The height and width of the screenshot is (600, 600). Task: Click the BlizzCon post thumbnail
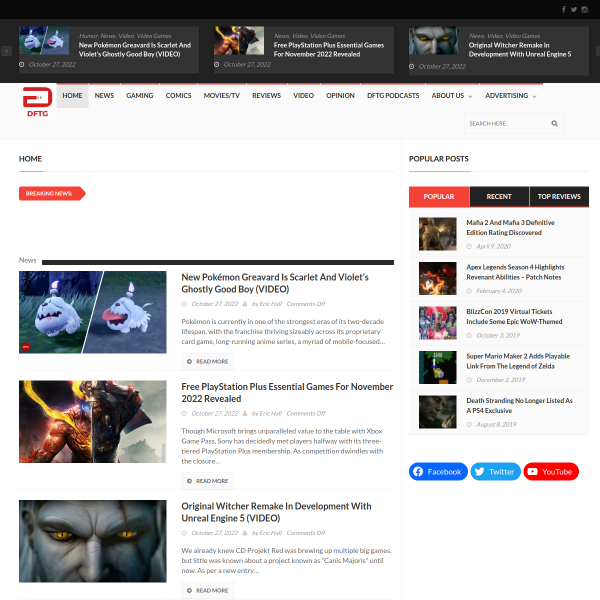tap(437, 323)
